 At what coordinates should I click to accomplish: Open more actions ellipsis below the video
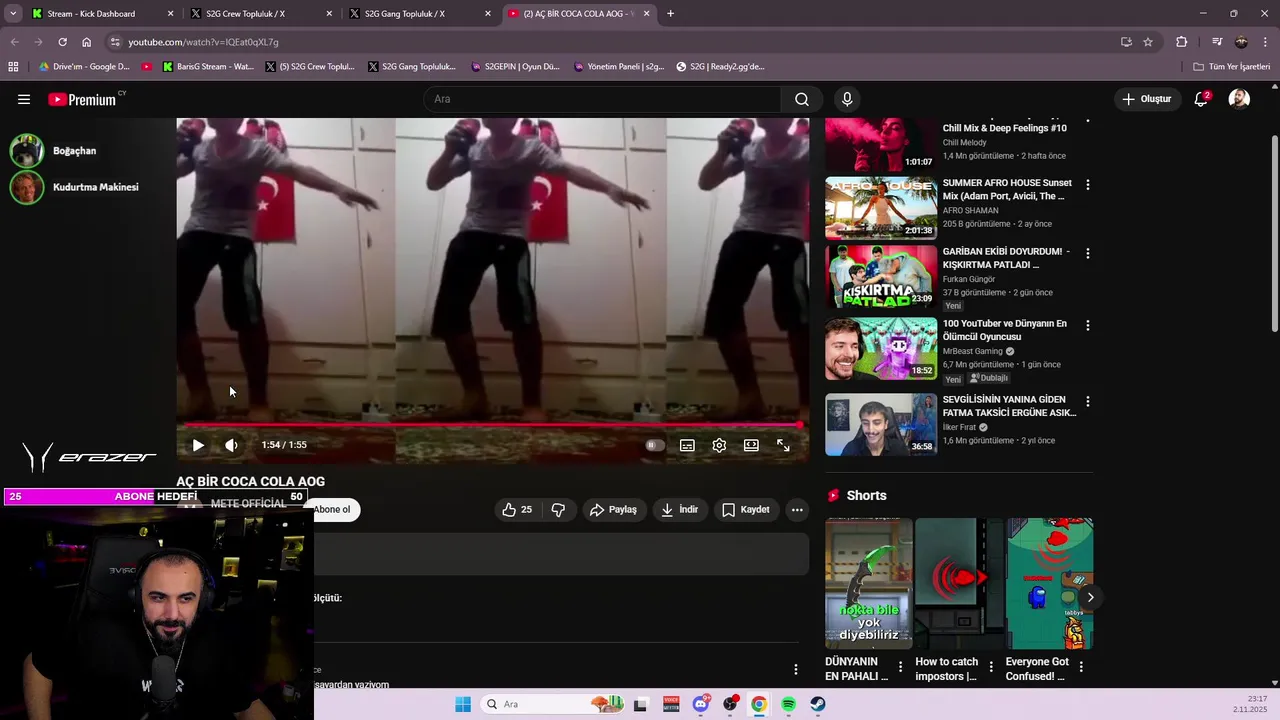tap(797, 510)
